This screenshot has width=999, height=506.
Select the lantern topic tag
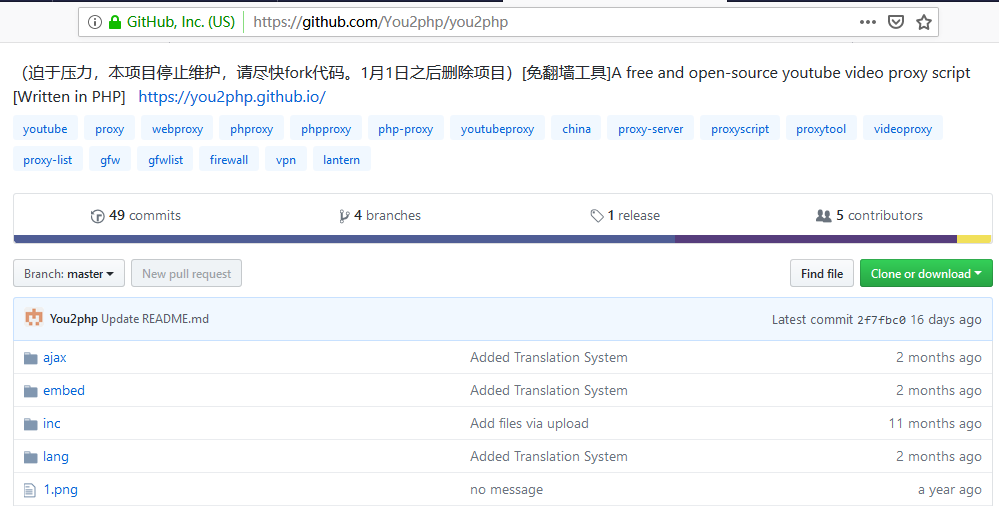341,160
